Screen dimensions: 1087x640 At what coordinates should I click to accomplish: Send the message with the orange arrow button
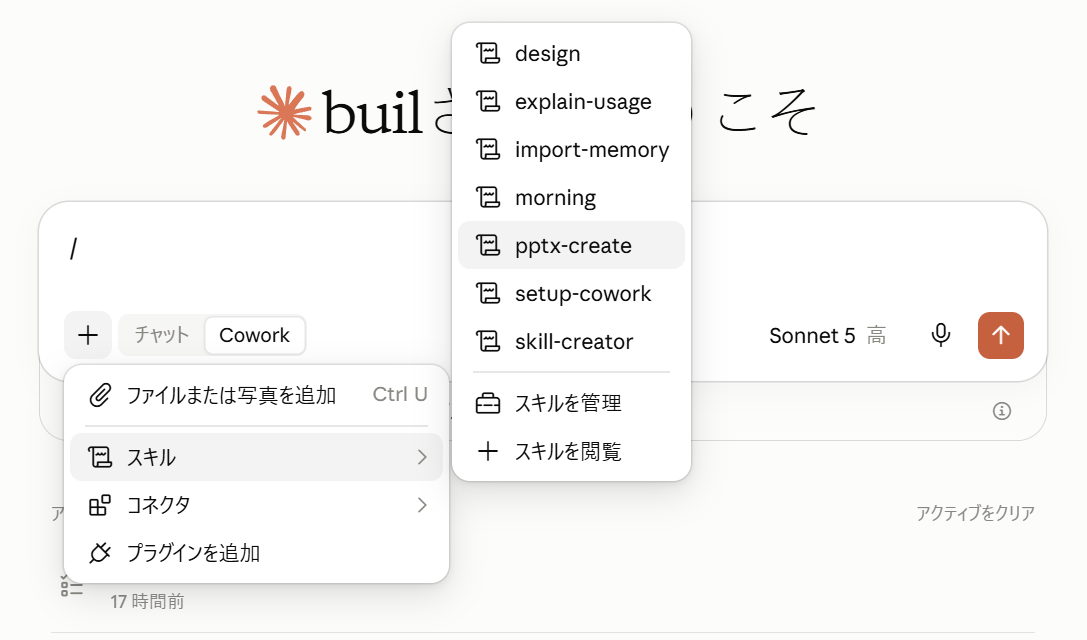(x=1000, y=336)
